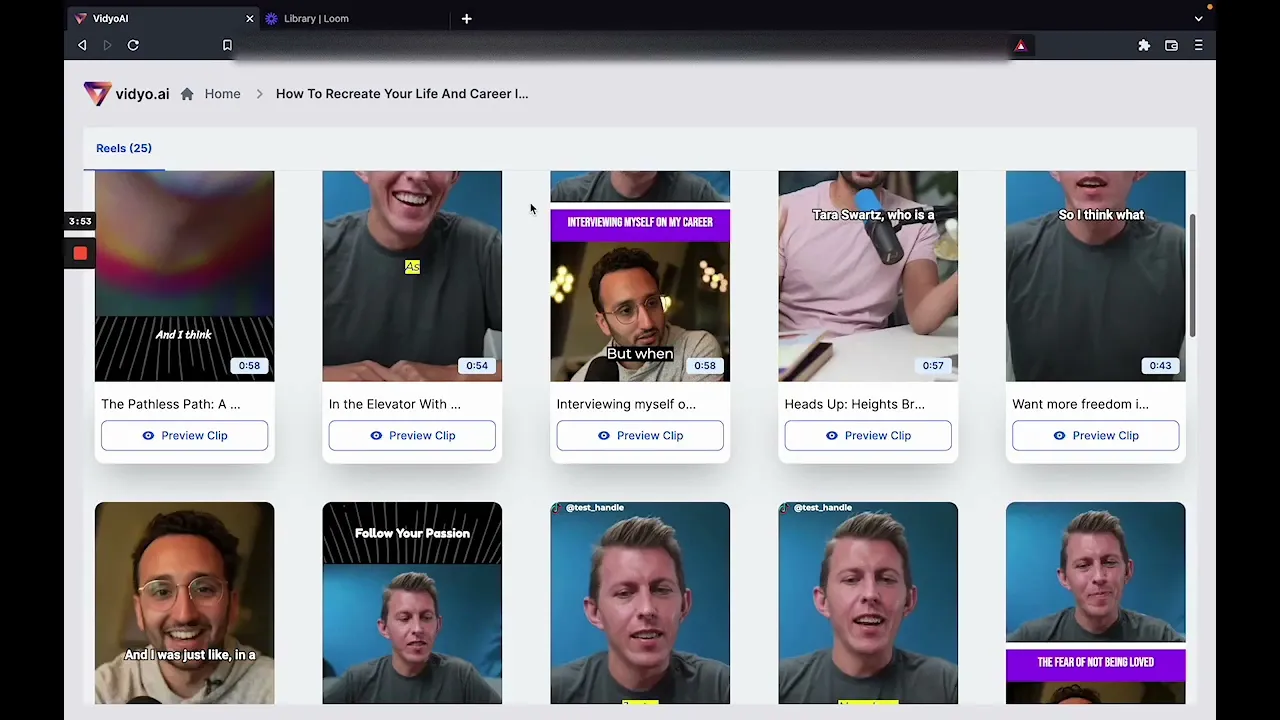Screen dimensions: 1280x720
Task: Preview the Pathless Path clip
Action: tap(184, 435)
